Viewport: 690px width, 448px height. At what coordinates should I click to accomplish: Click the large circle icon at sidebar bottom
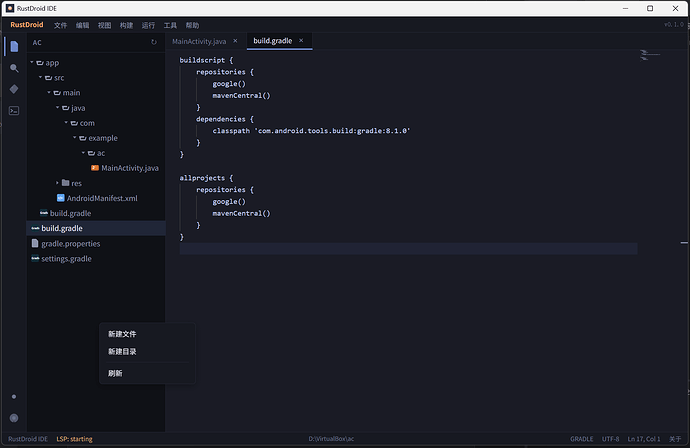14,418
